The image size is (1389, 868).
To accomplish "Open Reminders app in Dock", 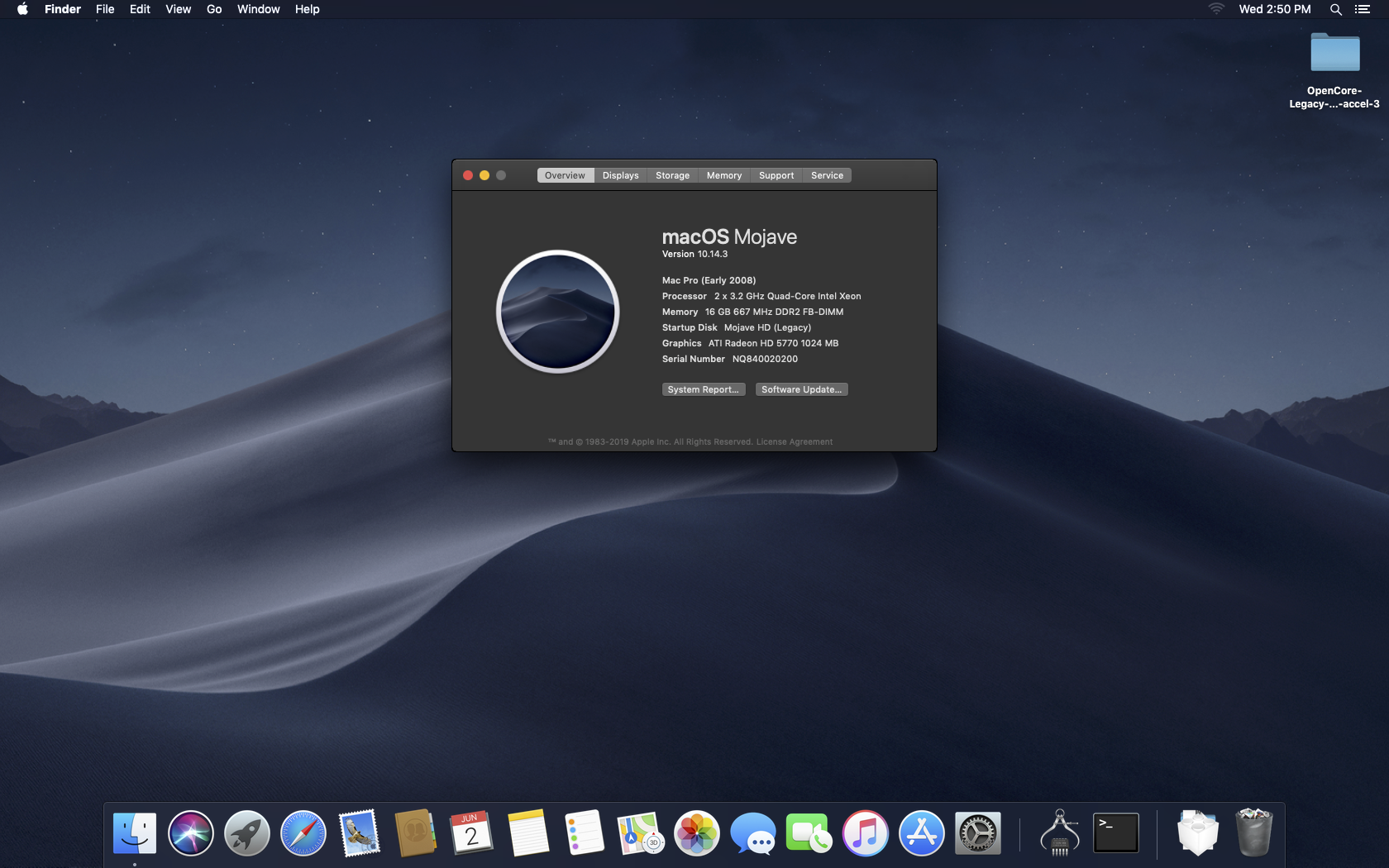I will (585, 833).
